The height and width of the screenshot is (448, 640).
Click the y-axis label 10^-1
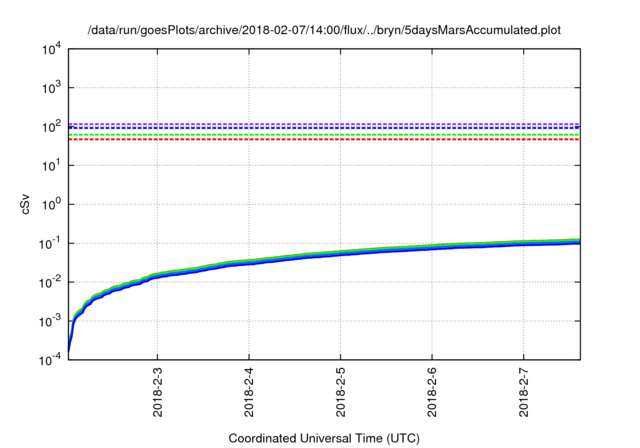tap(50, 244)
